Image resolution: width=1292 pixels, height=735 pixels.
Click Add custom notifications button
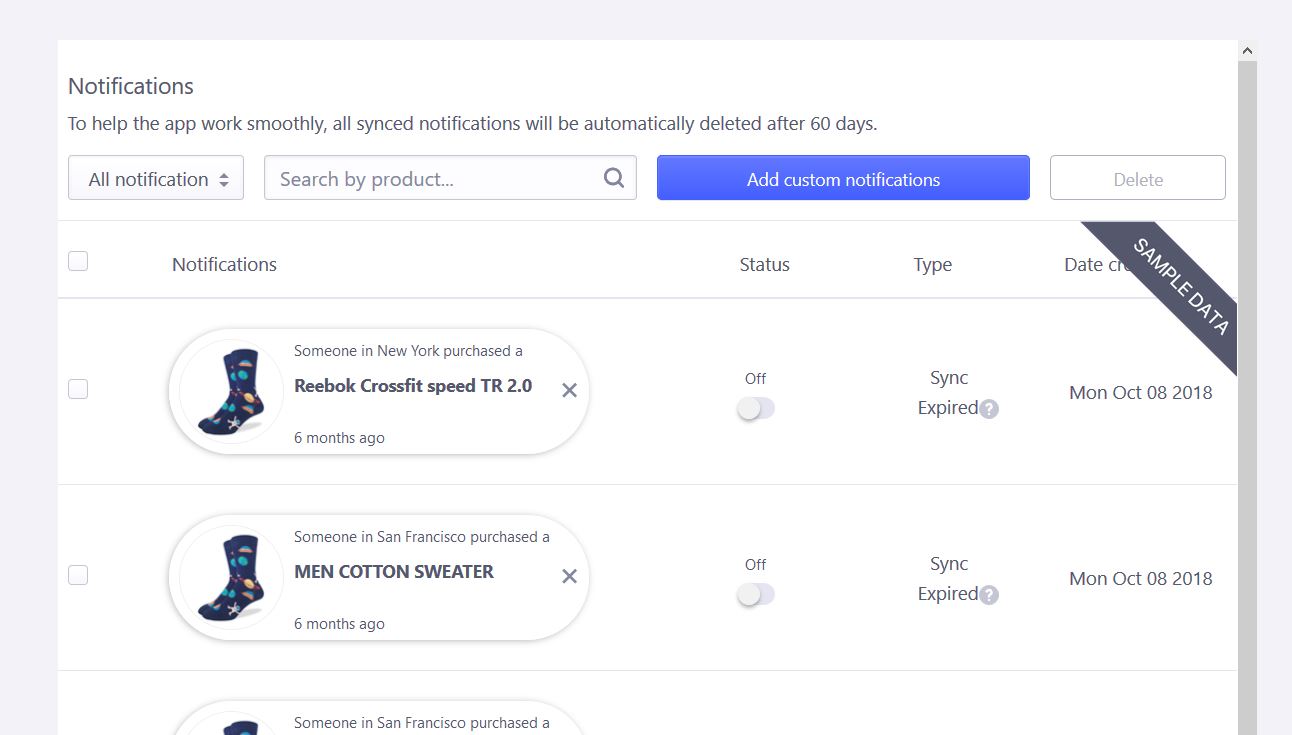(843, 178)
